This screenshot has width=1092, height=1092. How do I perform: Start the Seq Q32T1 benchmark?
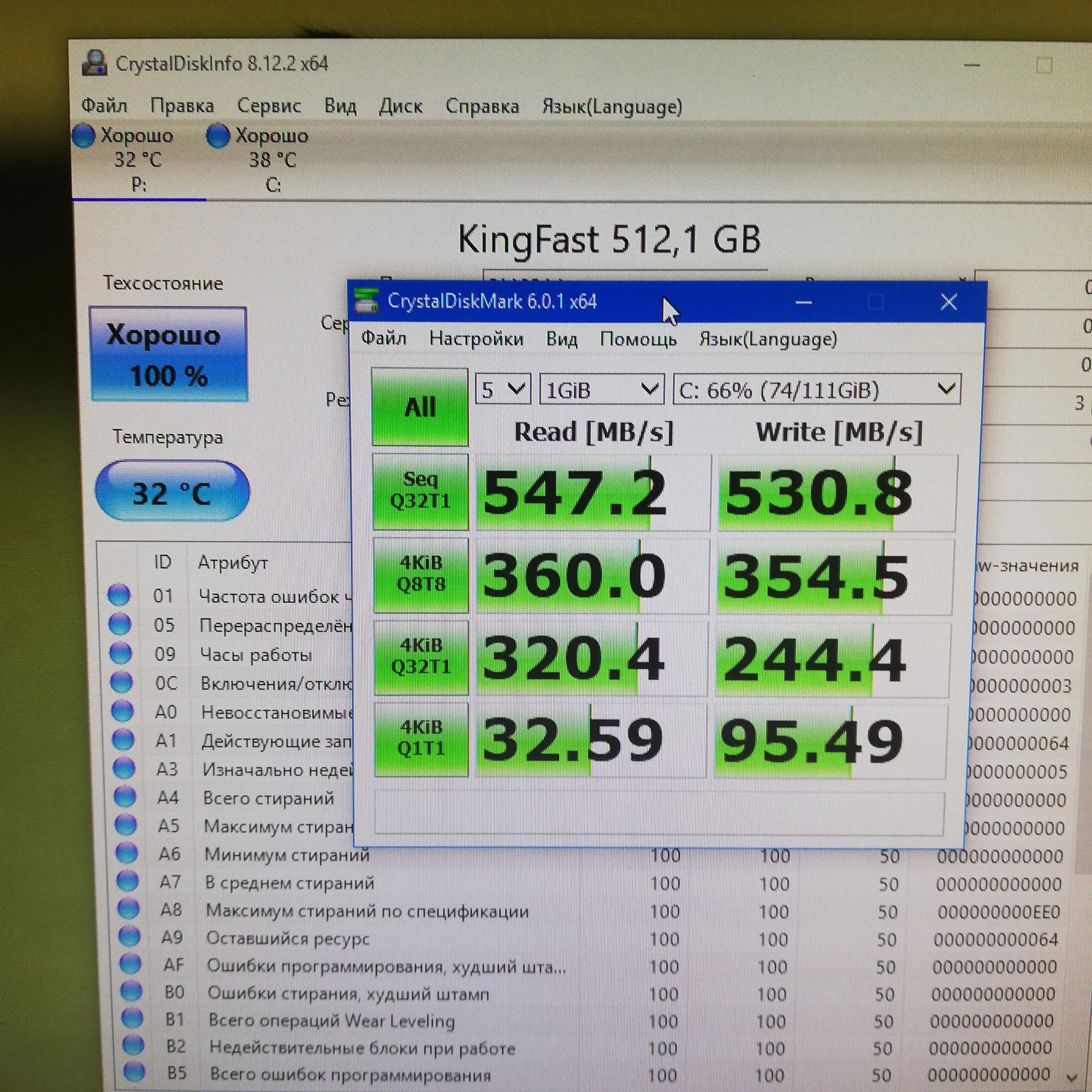[x=420, y=491]
